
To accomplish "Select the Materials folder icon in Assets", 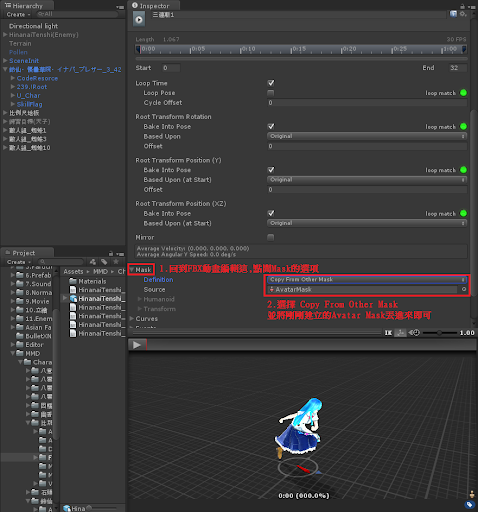I will click(73, 281).
